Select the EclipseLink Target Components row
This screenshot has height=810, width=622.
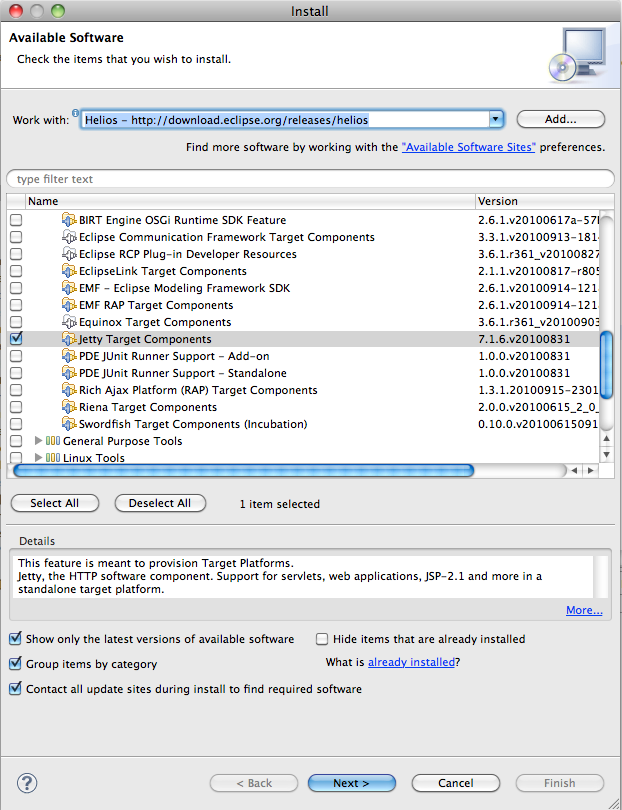tap(305, 271)
